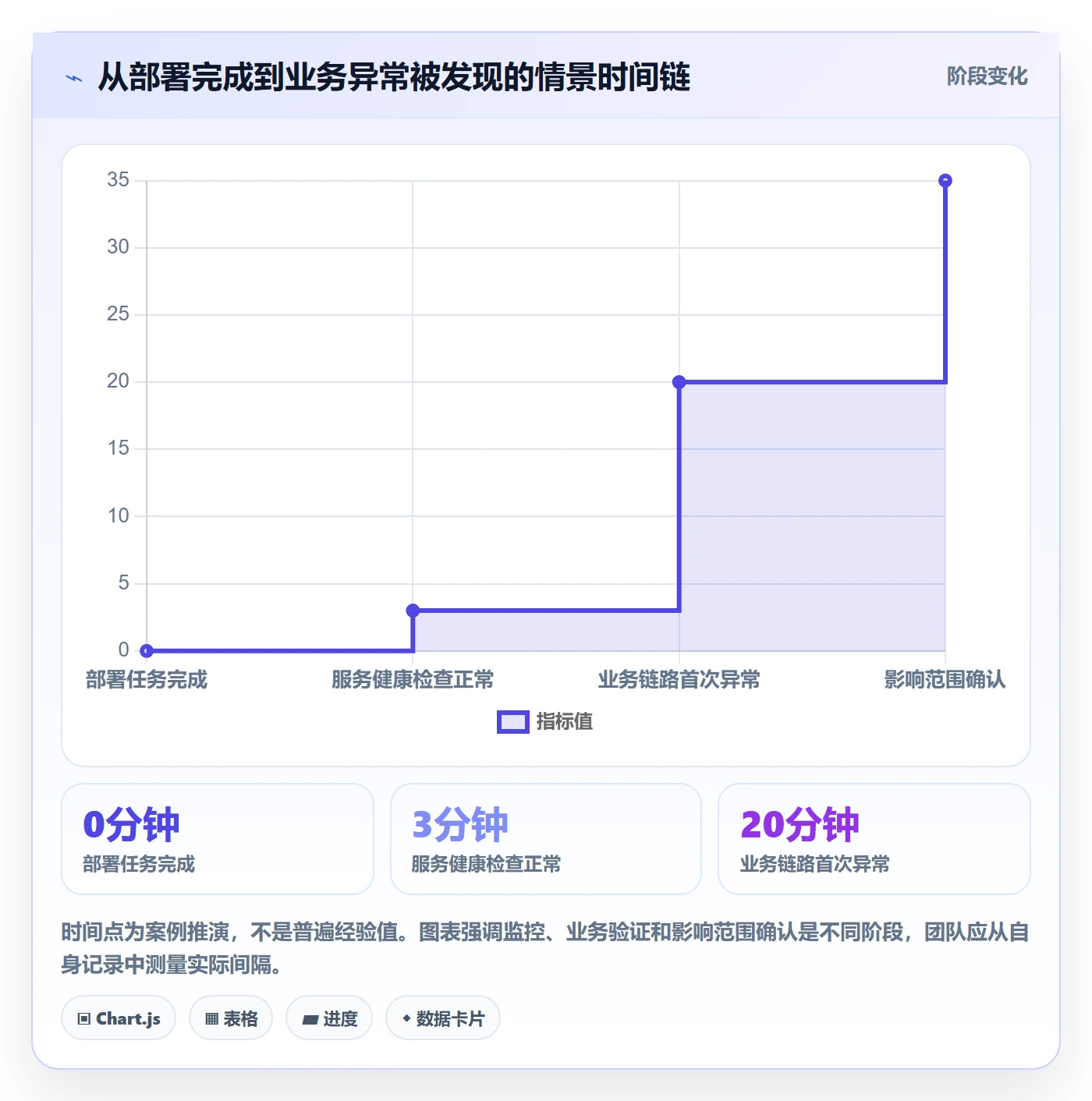
Task: Toggle the 指标值 legend color box
Action: [513, 722]
